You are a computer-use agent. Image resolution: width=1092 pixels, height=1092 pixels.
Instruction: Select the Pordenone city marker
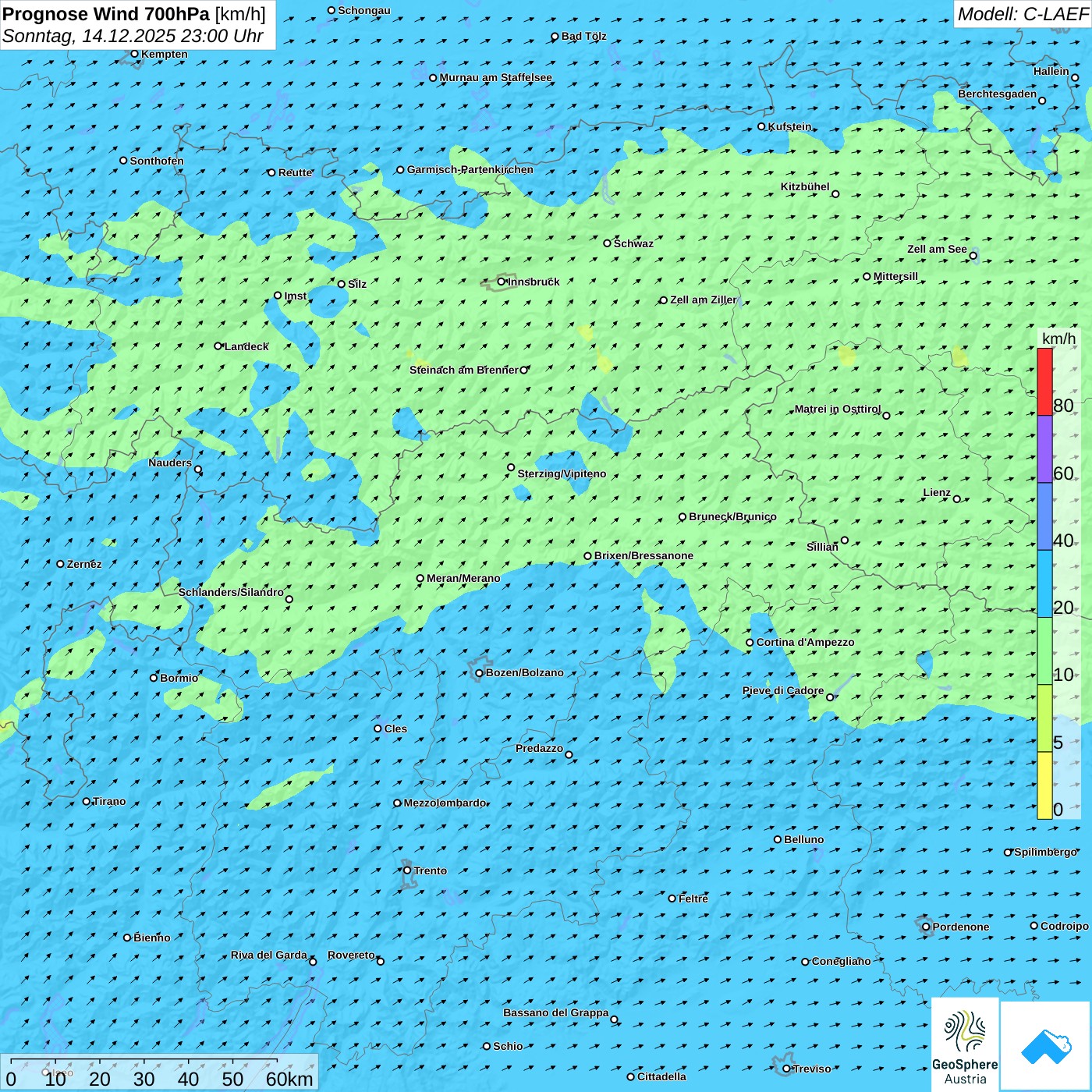tap(926, 927)
